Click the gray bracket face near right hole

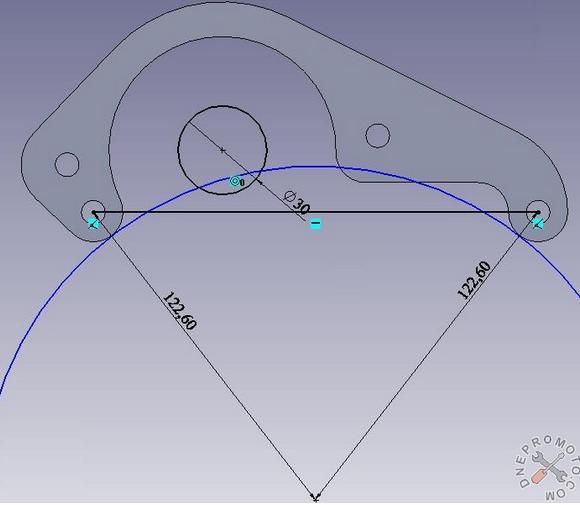pos(444,148)
